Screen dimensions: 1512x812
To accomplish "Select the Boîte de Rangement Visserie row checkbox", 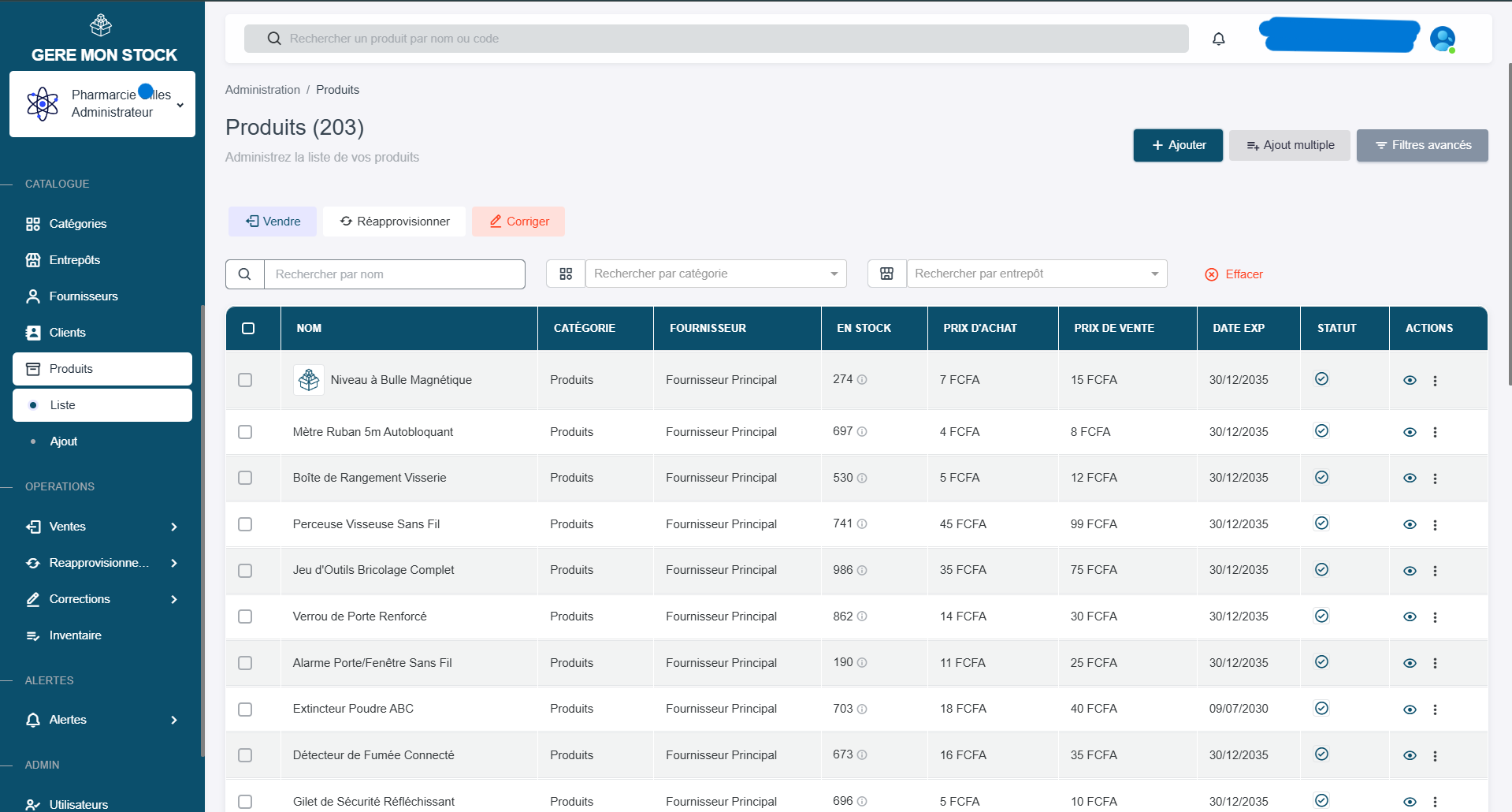I will pyautogui.click(x=245, y=478).
